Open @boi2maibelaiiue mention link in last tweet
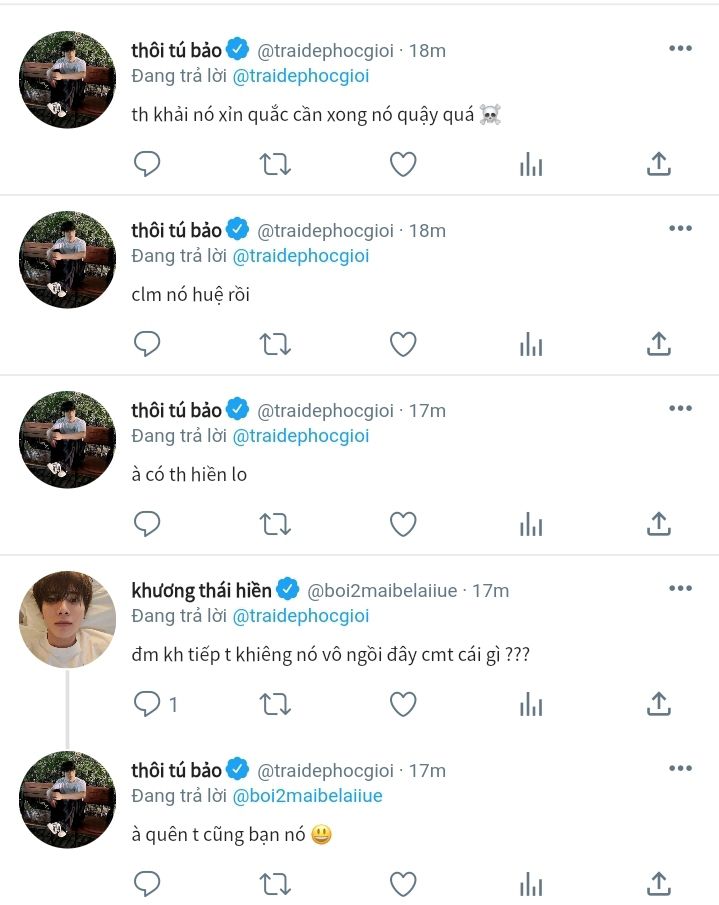The height and width of the screenshot is (905, 719). [x=308, y=796]
